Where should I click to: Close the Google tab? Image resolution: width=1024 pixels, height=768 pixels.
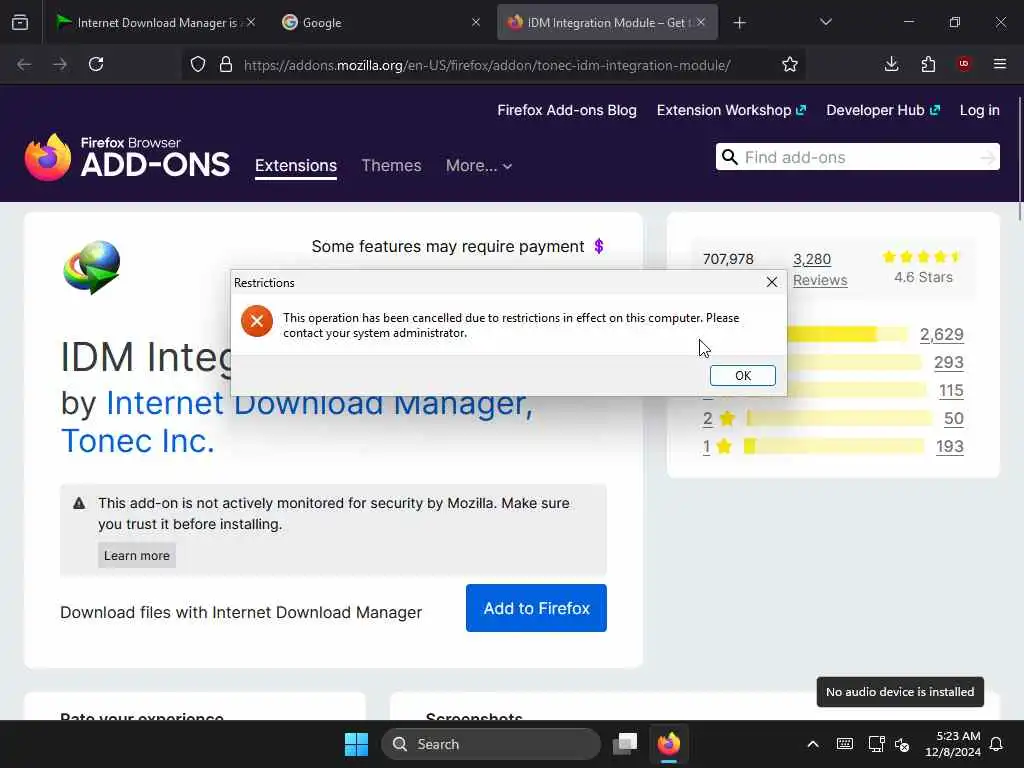click(475, 22)
